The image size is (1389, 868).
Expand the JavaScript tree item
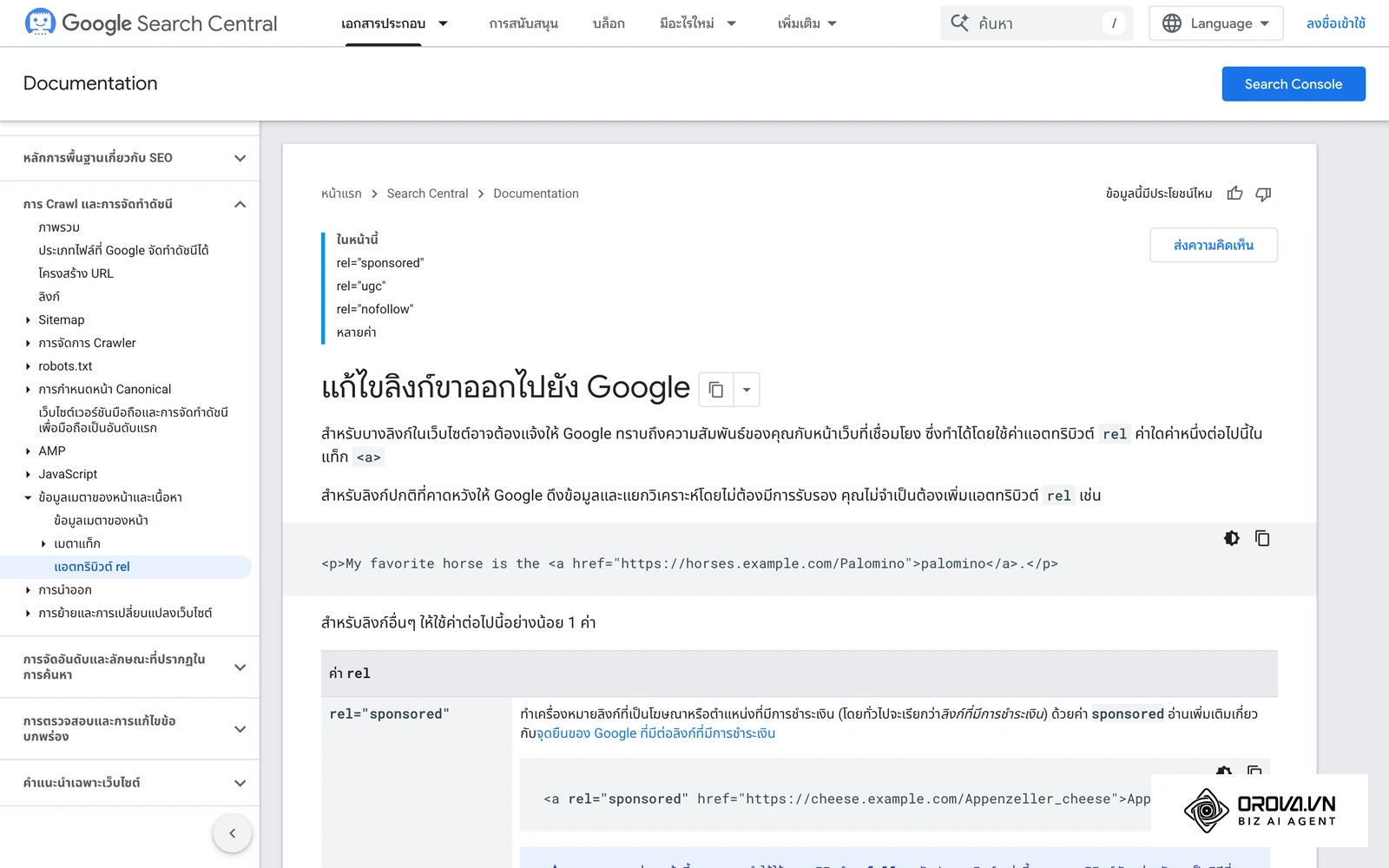28,475
